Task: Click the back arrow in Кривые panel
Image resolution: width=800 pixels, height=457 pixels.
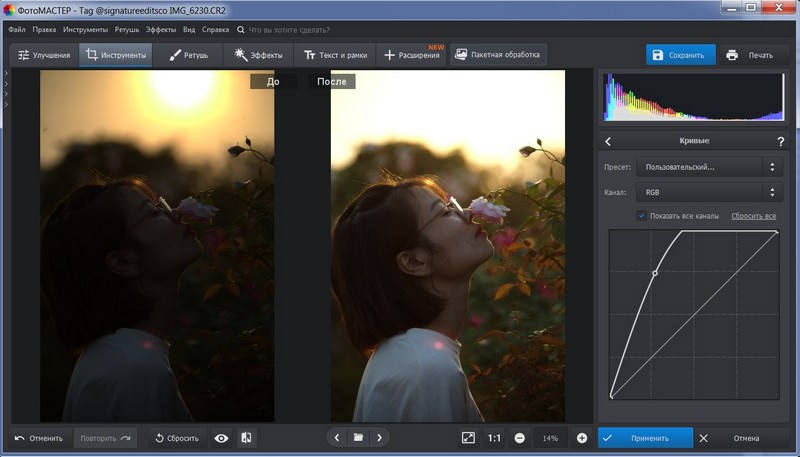Action: [609, 141]
